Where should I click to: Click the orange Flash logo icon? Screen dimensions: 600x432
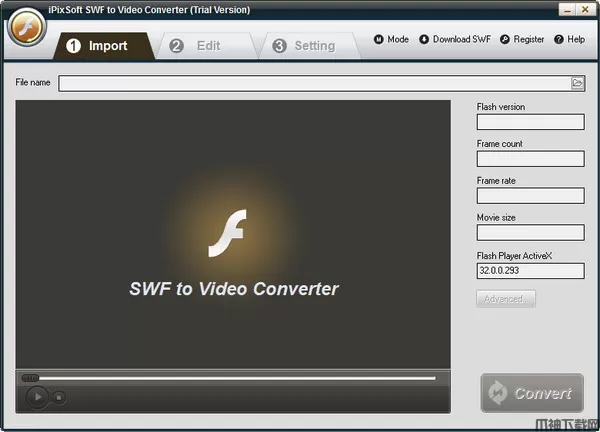point(27,27)
